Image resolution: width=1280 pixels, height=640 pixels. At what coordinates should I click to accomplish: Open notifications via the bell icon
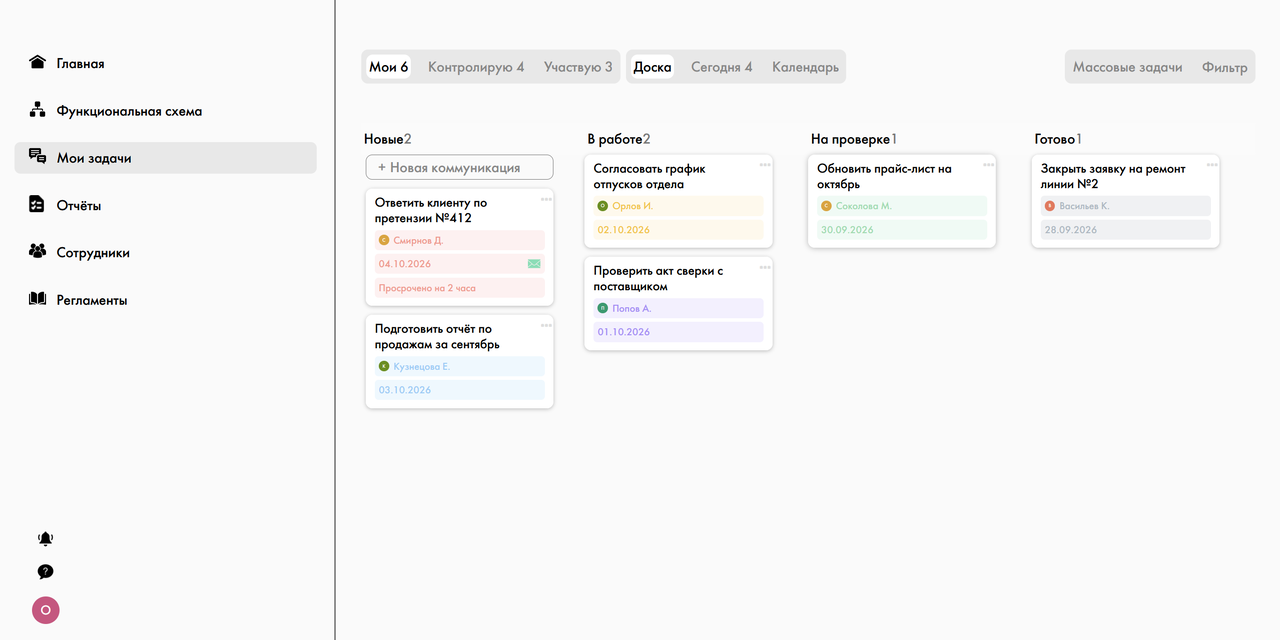click(x=45, y=539)
